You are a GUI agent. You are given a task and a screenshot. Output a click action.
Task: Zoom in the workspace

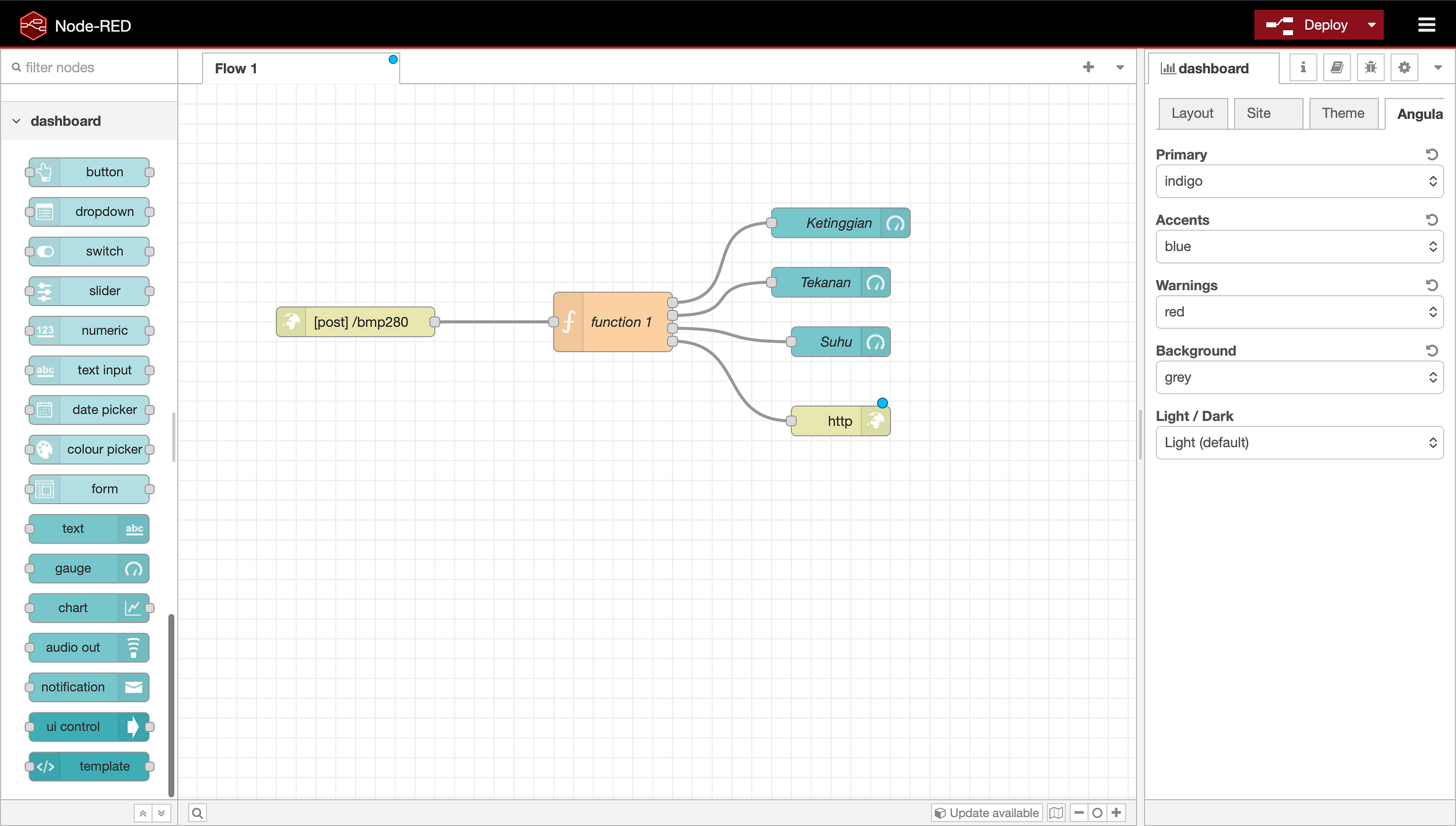pyautogui.click(x=1116, y=813)
